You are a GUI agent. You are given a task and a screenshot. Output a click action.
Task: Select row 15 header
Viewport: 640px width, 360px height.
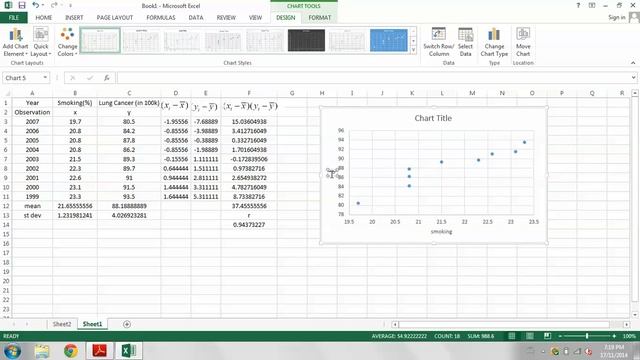6,234
